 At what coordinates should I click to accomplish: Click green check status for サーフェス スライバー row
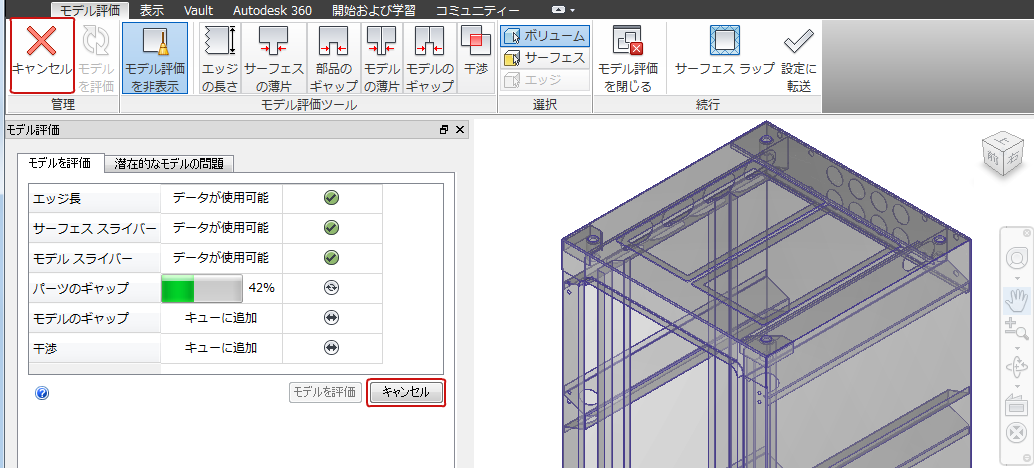(331, 227)
